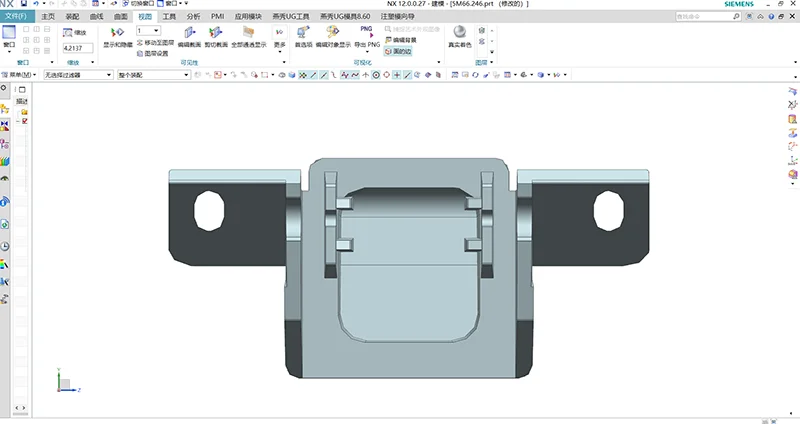Open the History clock icon in left sidebar
The image size is (800, 424).
click(x=5, y=246)
